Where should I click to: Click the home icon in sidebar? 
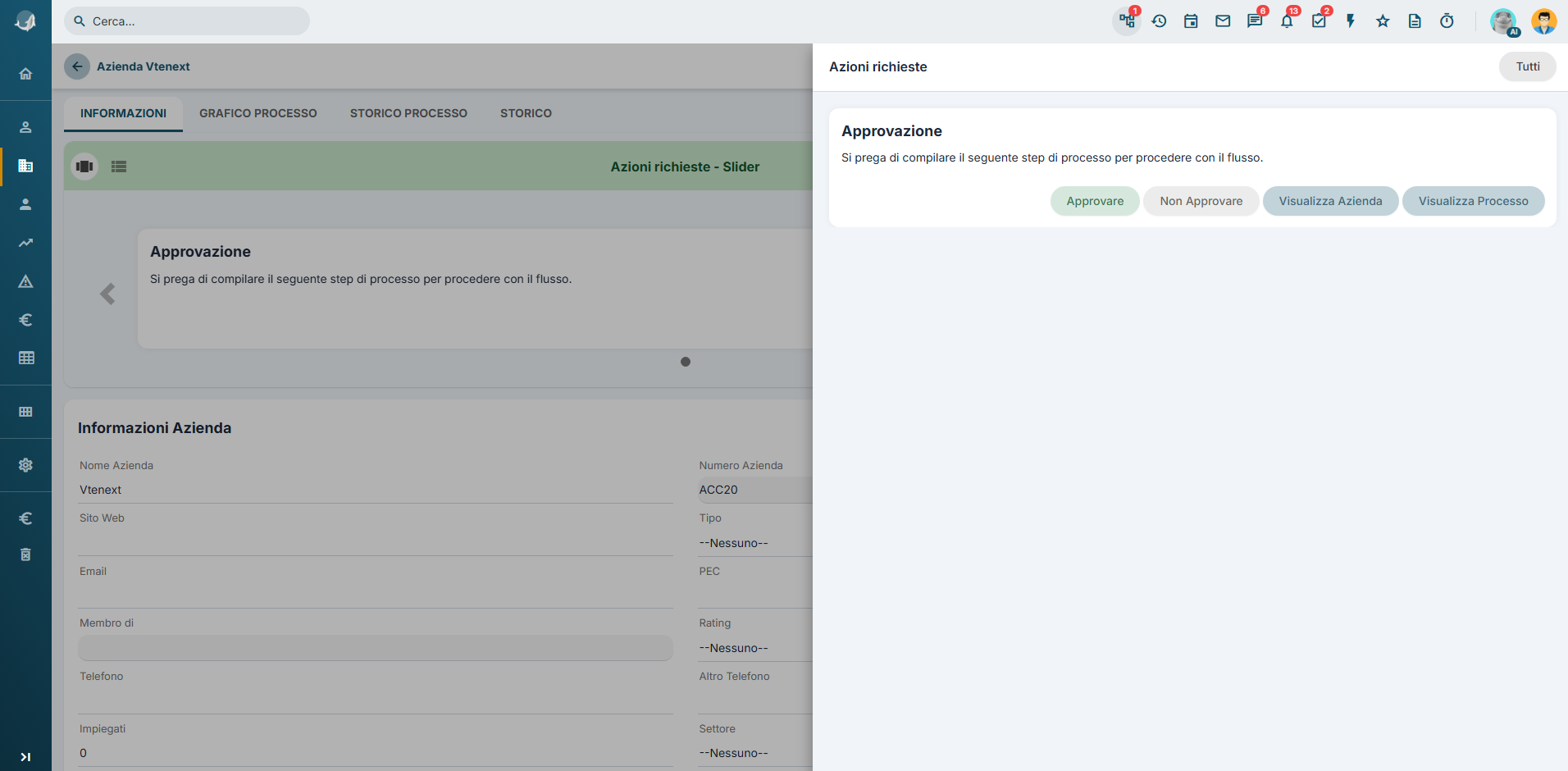tap(25, 74)
